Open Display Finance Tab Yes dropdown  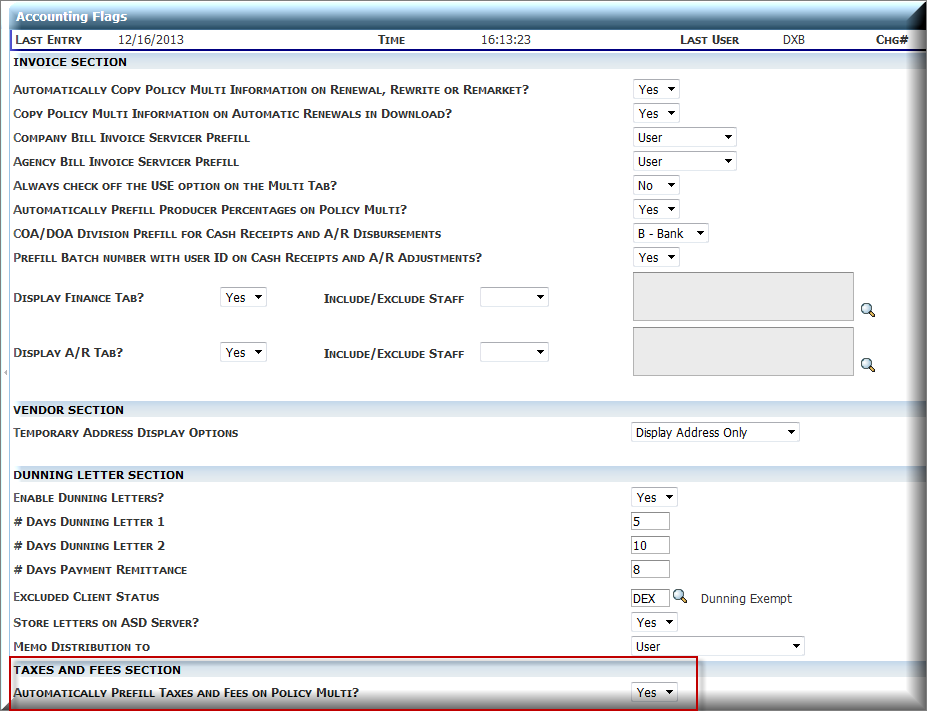(x=243, y=297)
